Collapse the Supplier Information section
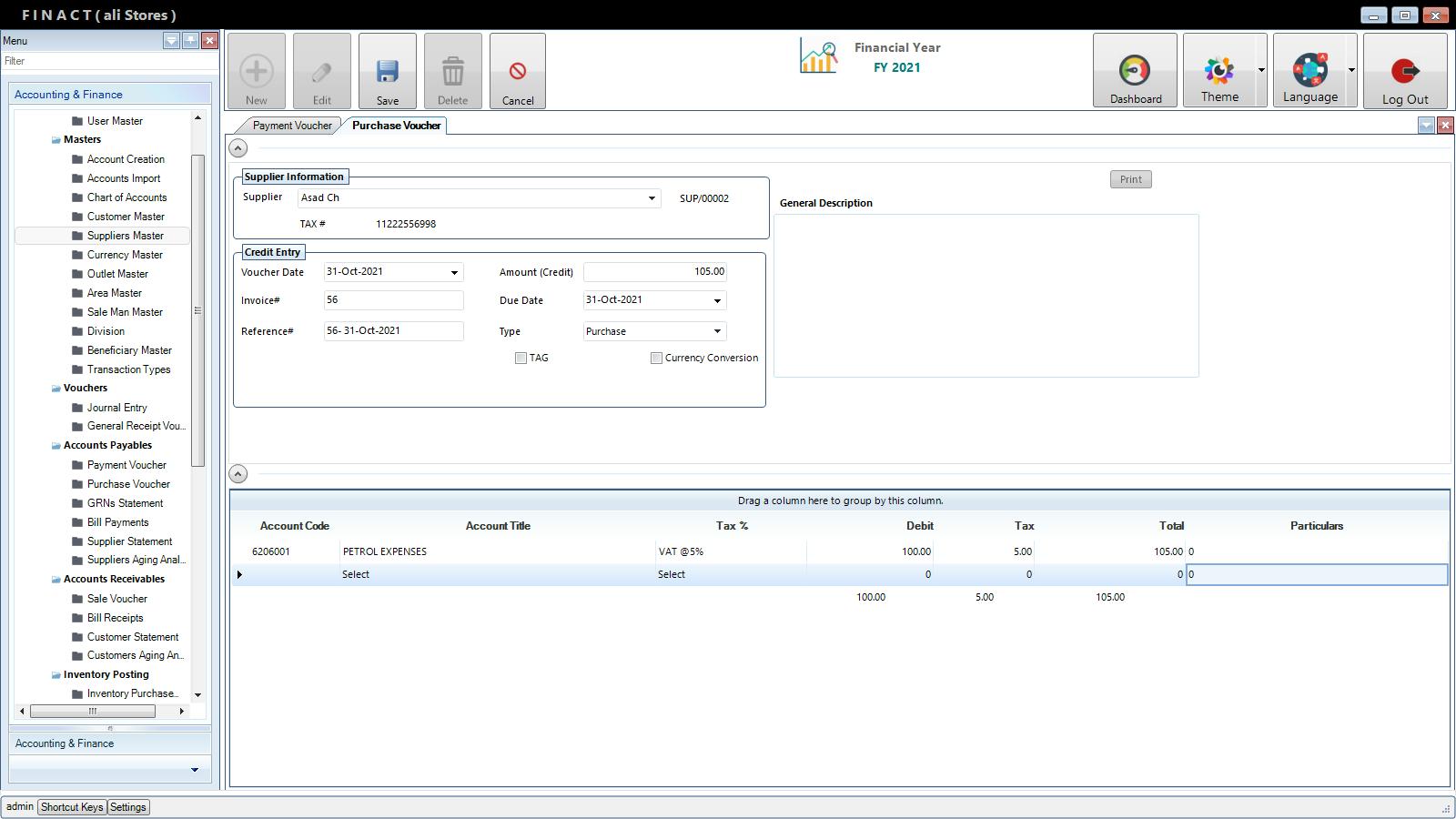 [x=238, y=148]
